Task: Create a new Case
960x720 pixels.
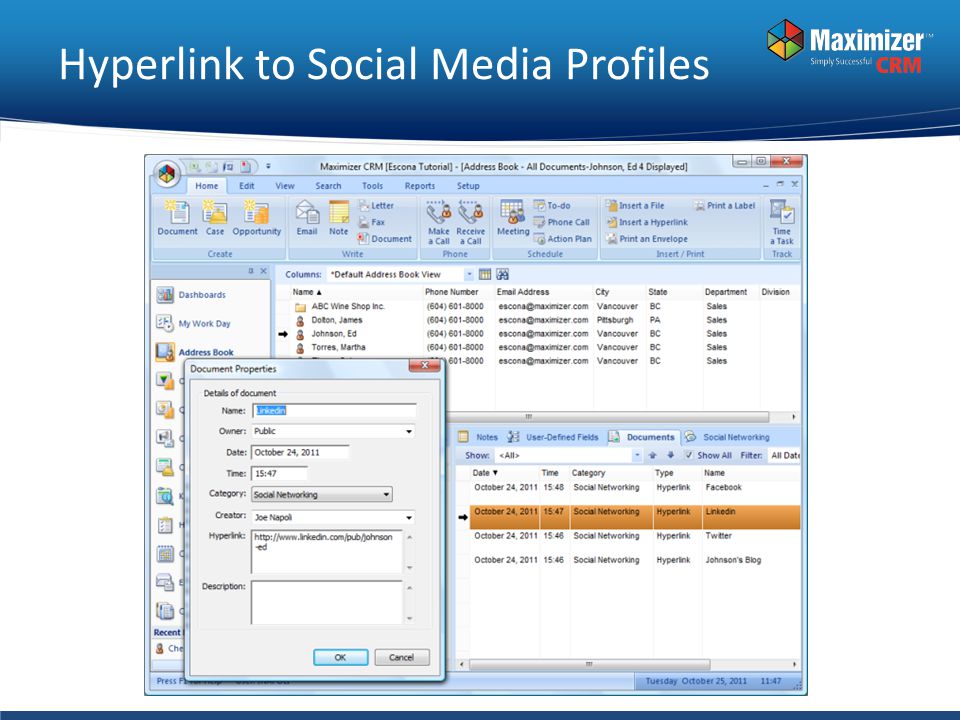Action: [x=215, y=218]
